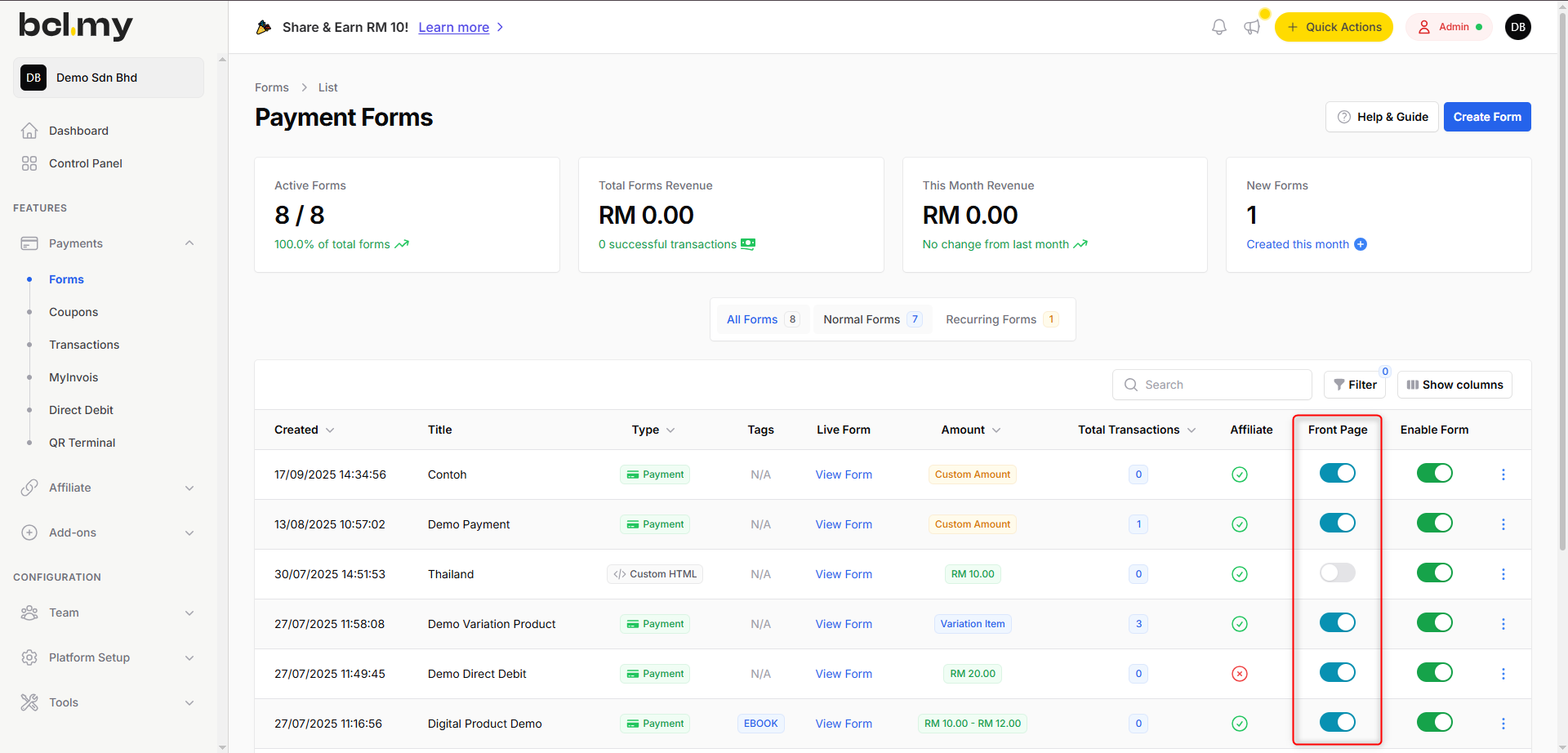Toggle Front Page for Demo Direct Debit
The height and width of the screenshot is (753, 1568).
pos(1338,672)
